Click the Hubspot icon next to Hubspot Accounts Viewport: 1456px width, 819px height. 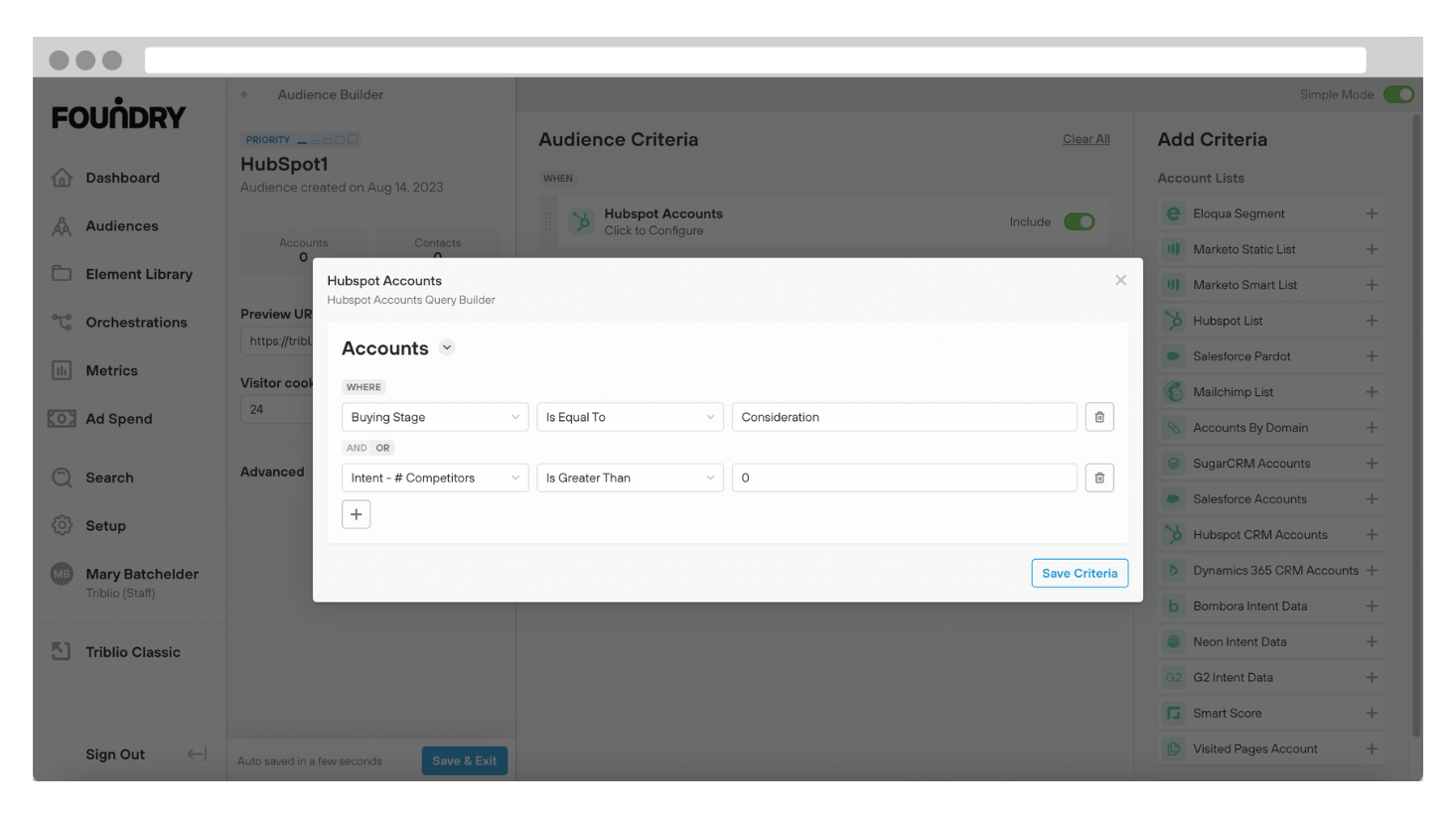click(x=580, y=220)
